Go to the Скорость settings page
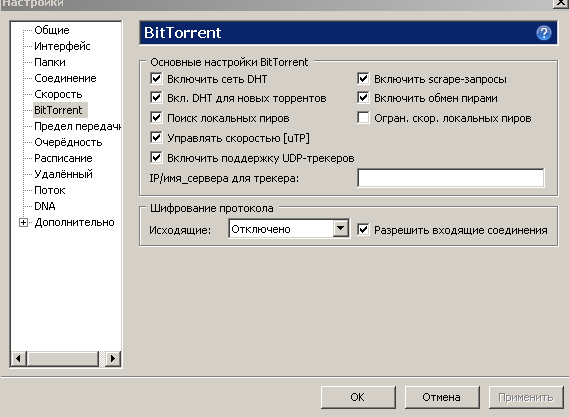The image size is (569, 417). click(58, 94)
